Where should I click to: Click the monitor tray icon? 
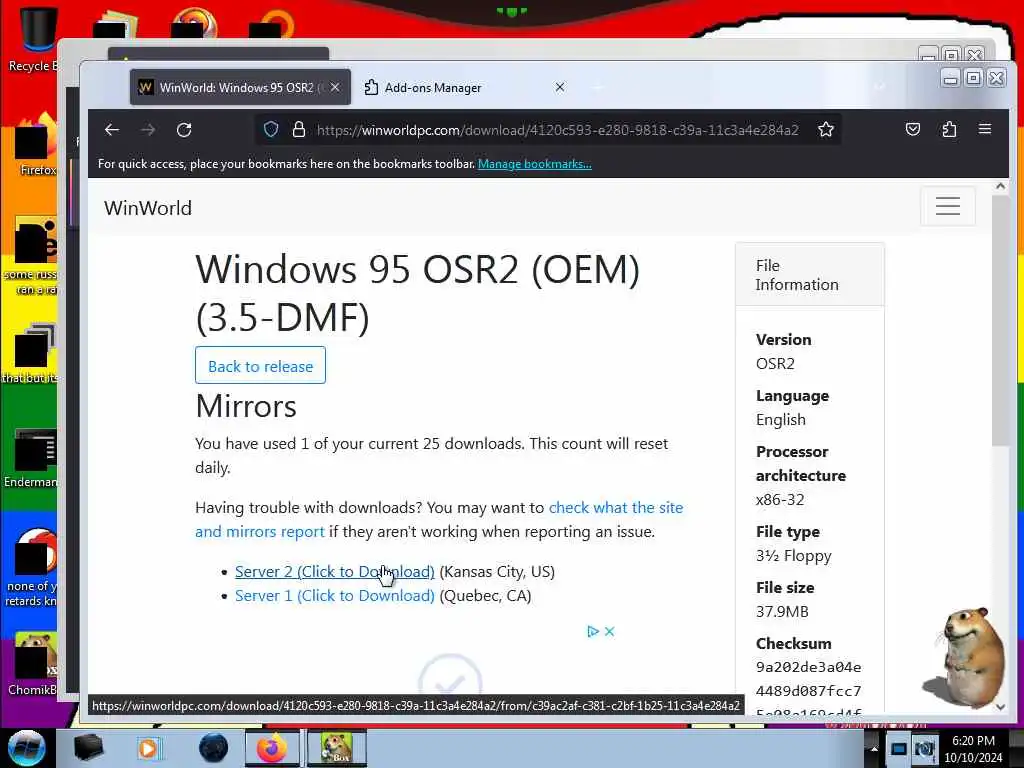pos(899,748)
